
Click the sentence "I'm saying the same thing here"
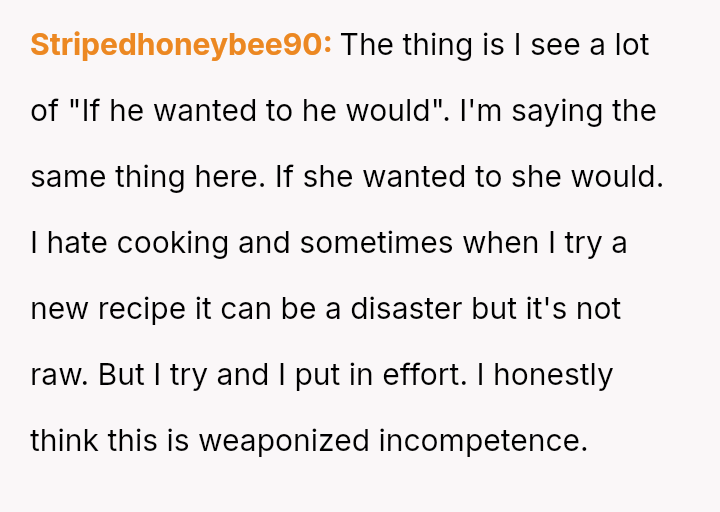tap(557, 111)
